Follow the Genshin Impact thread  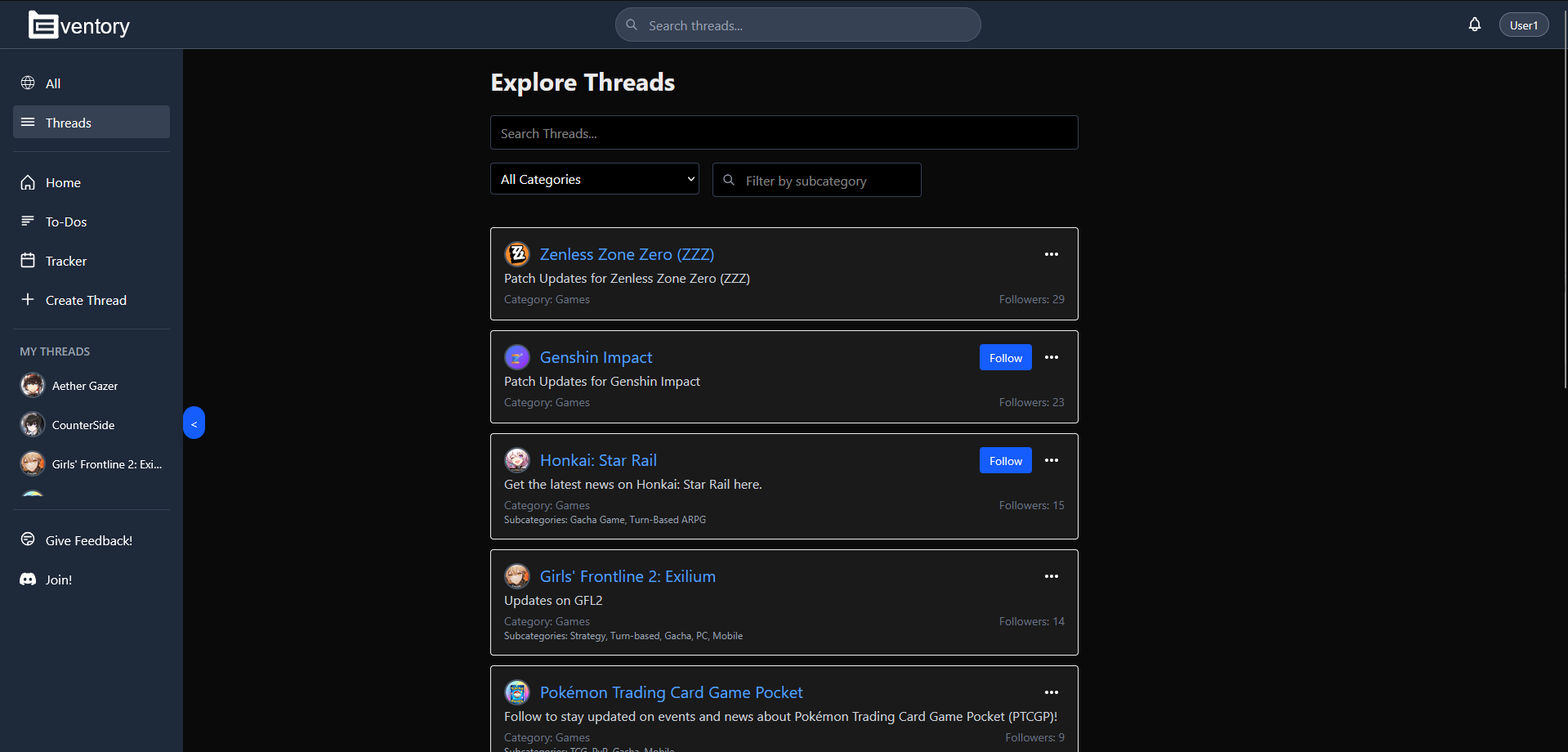coord(1005,357)
